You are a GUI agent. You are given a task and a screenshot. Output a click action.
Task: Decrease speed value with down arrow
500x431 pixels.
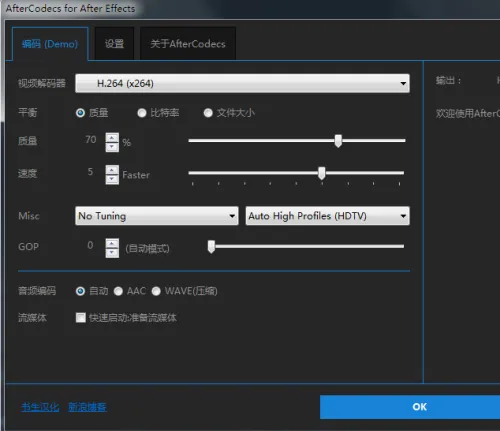point(112,179)
